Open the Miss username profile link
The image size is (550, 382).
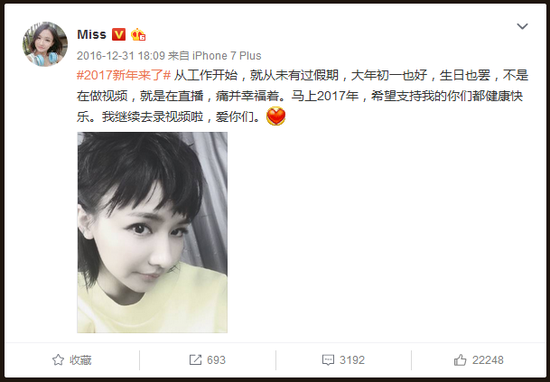92,34
